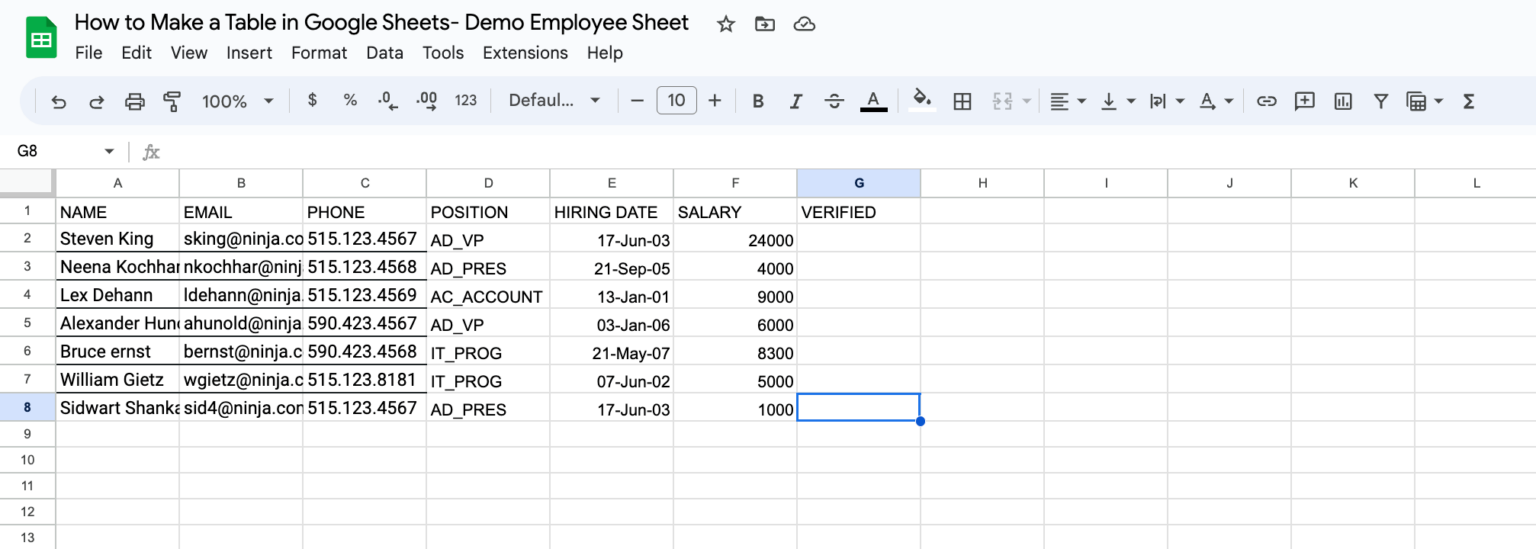
Task: Star the document with star icon
Action: tap(726, 24)
